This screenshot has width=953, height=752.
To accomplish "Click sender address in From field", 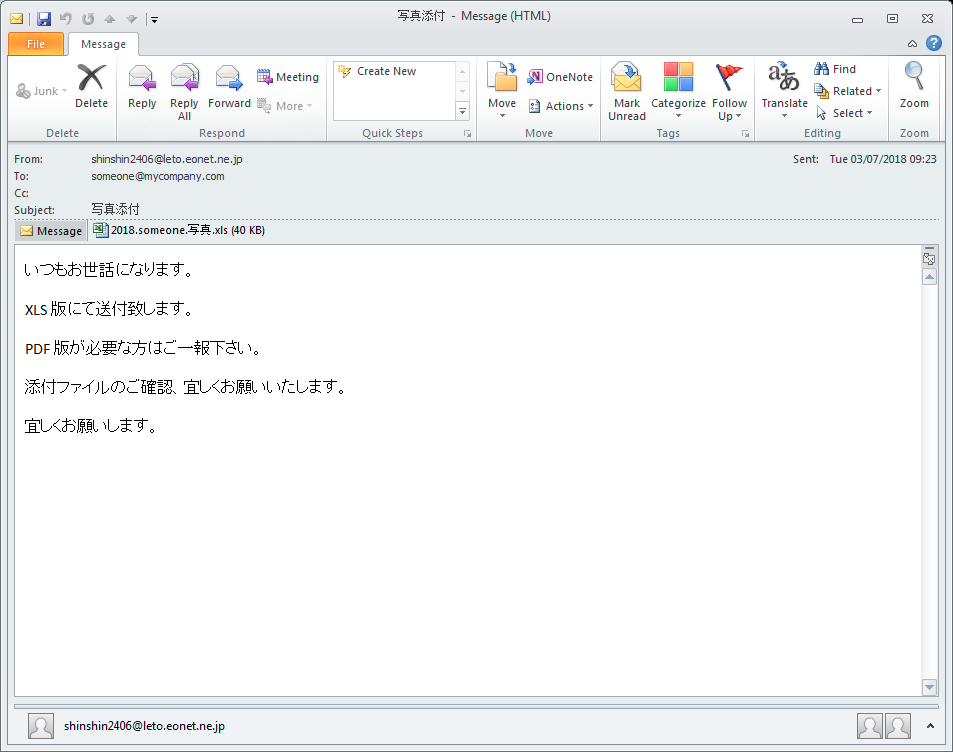I will (x=167, y=159).
